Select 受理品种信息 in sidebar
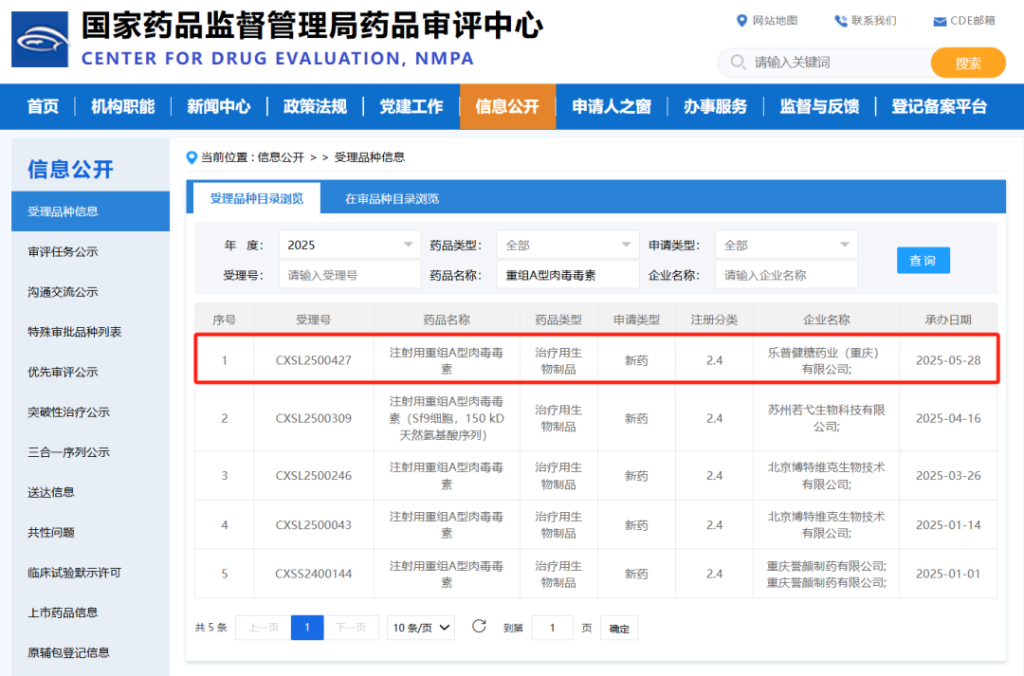Image resolution: width=1024 pixels, height=676 pixels. pos(91,211)
